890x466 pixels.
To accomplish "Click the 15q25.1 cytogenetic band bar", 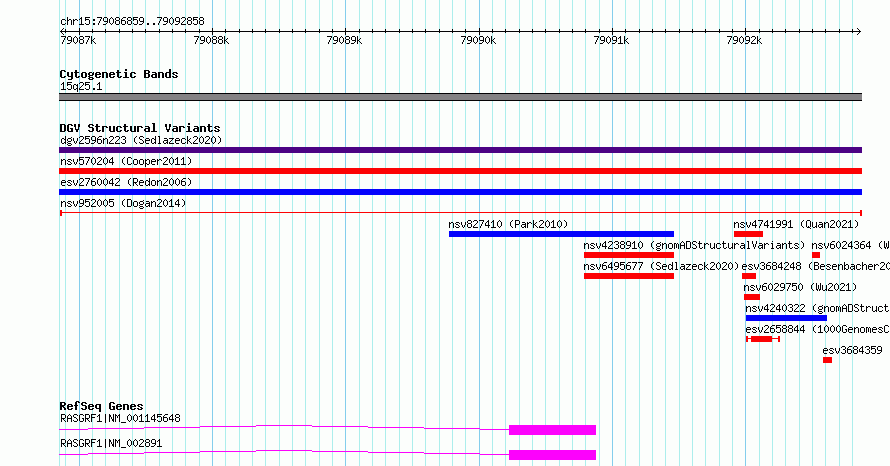I will coord(460,97).
